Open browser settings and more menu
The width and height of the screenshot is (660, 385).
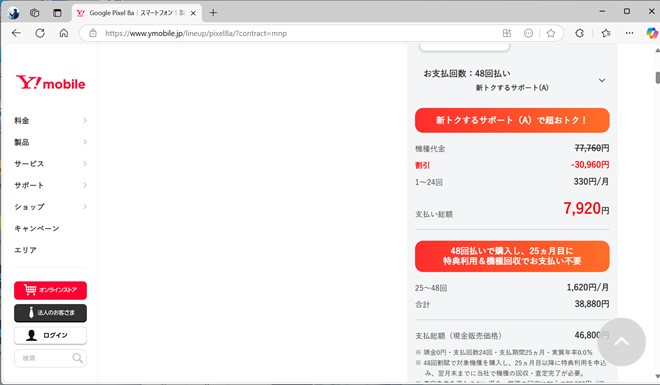point(629,33)
